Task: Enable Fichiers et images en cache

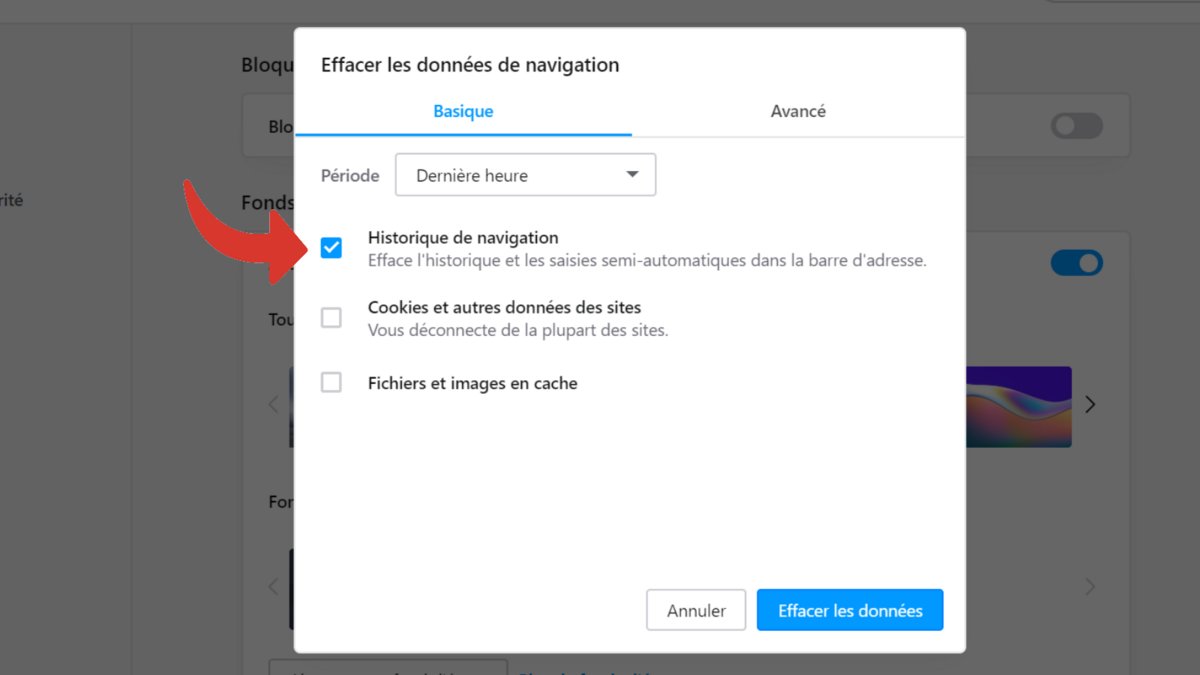Action: [331, 382]
